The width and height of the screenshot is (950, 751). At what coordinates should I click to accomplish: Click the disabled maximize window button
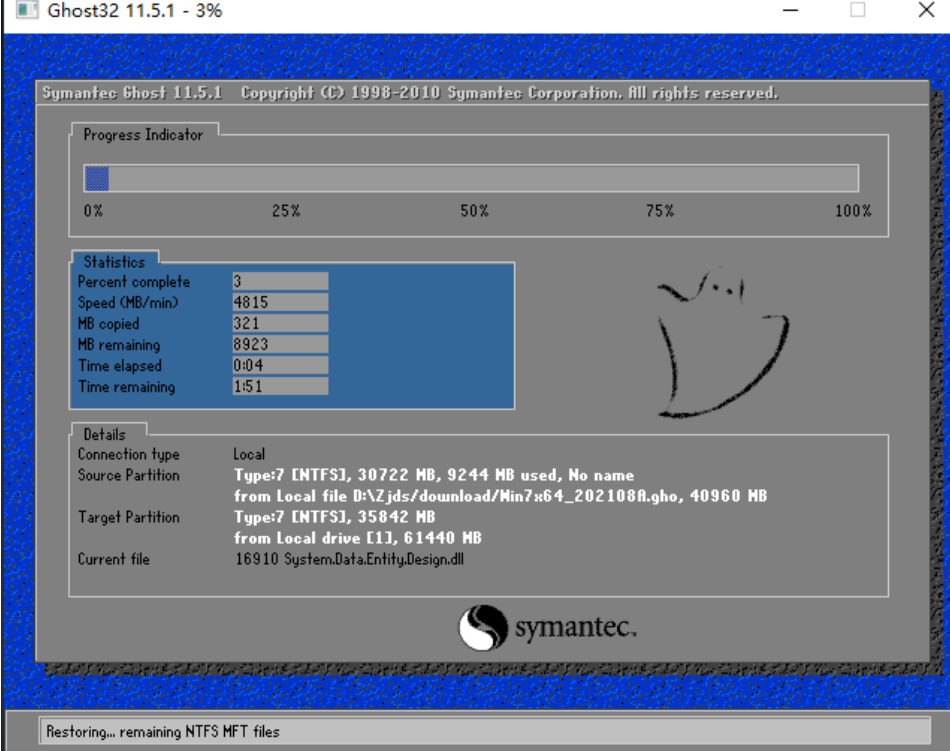tap(857, 12)
